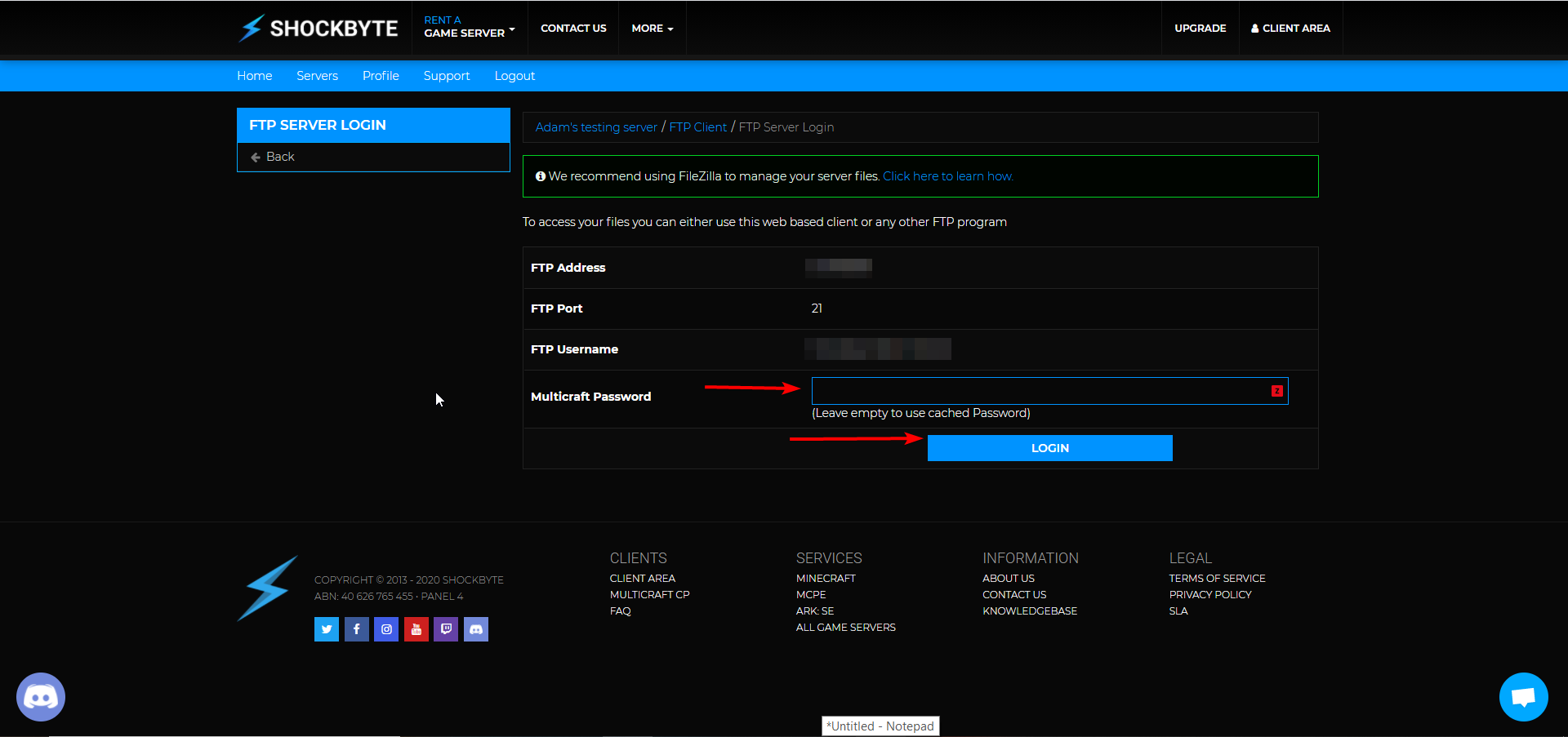Open the Profile page from the blue navbar

tap(381, 75)
